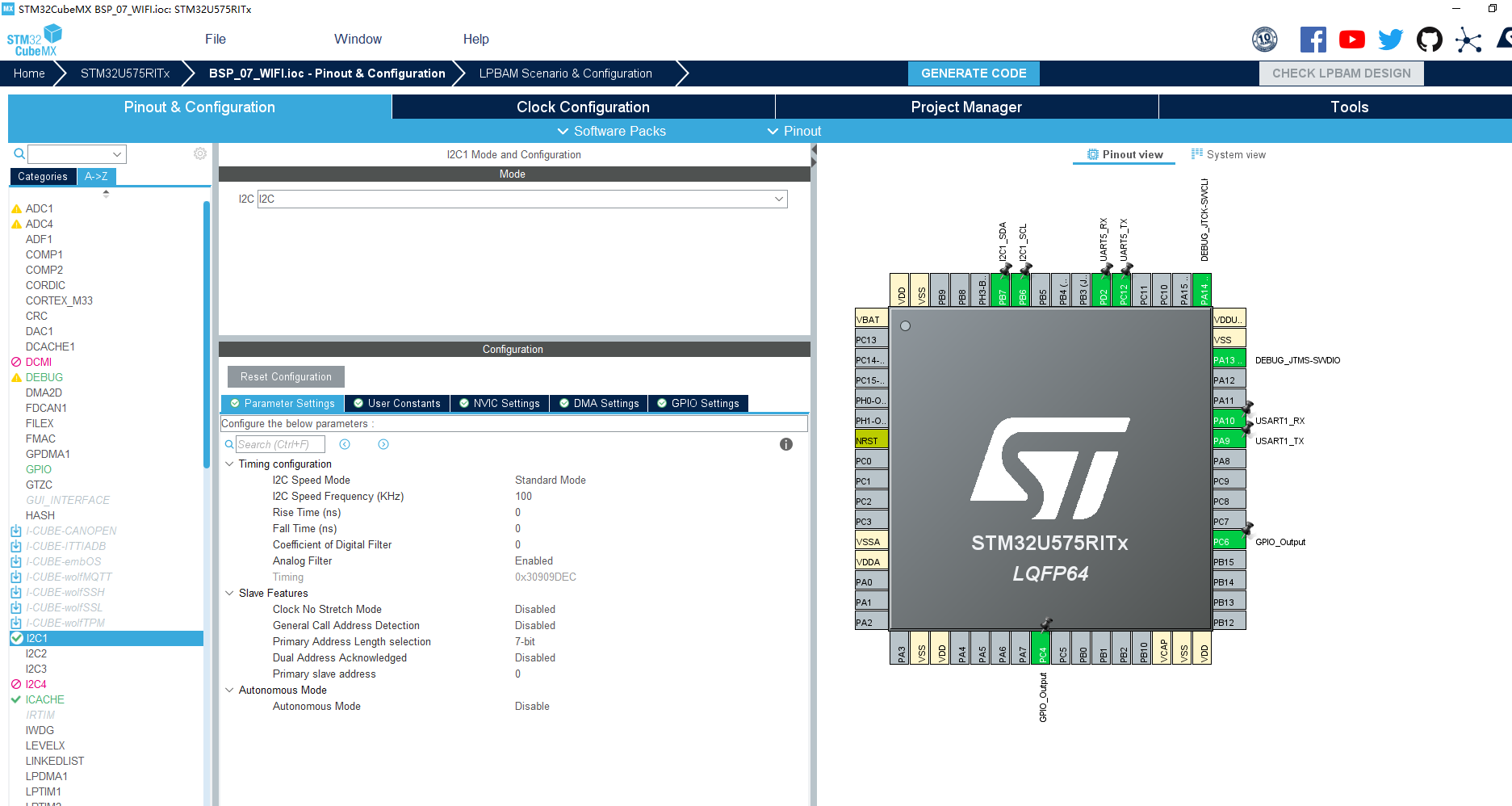Click the DCMI disabled icon

[x=16, y=362]
